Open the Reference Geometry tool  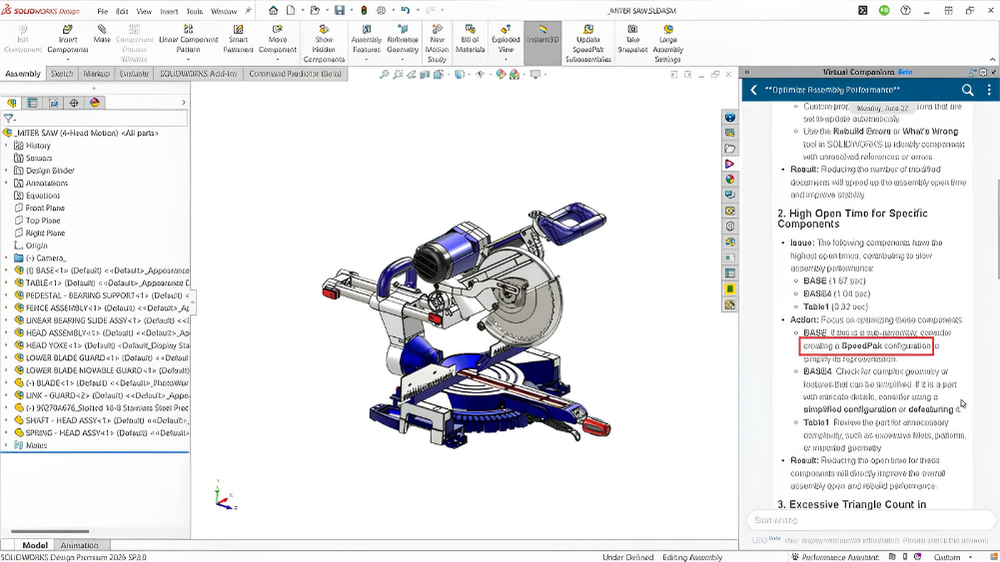[x=402, y=39]
